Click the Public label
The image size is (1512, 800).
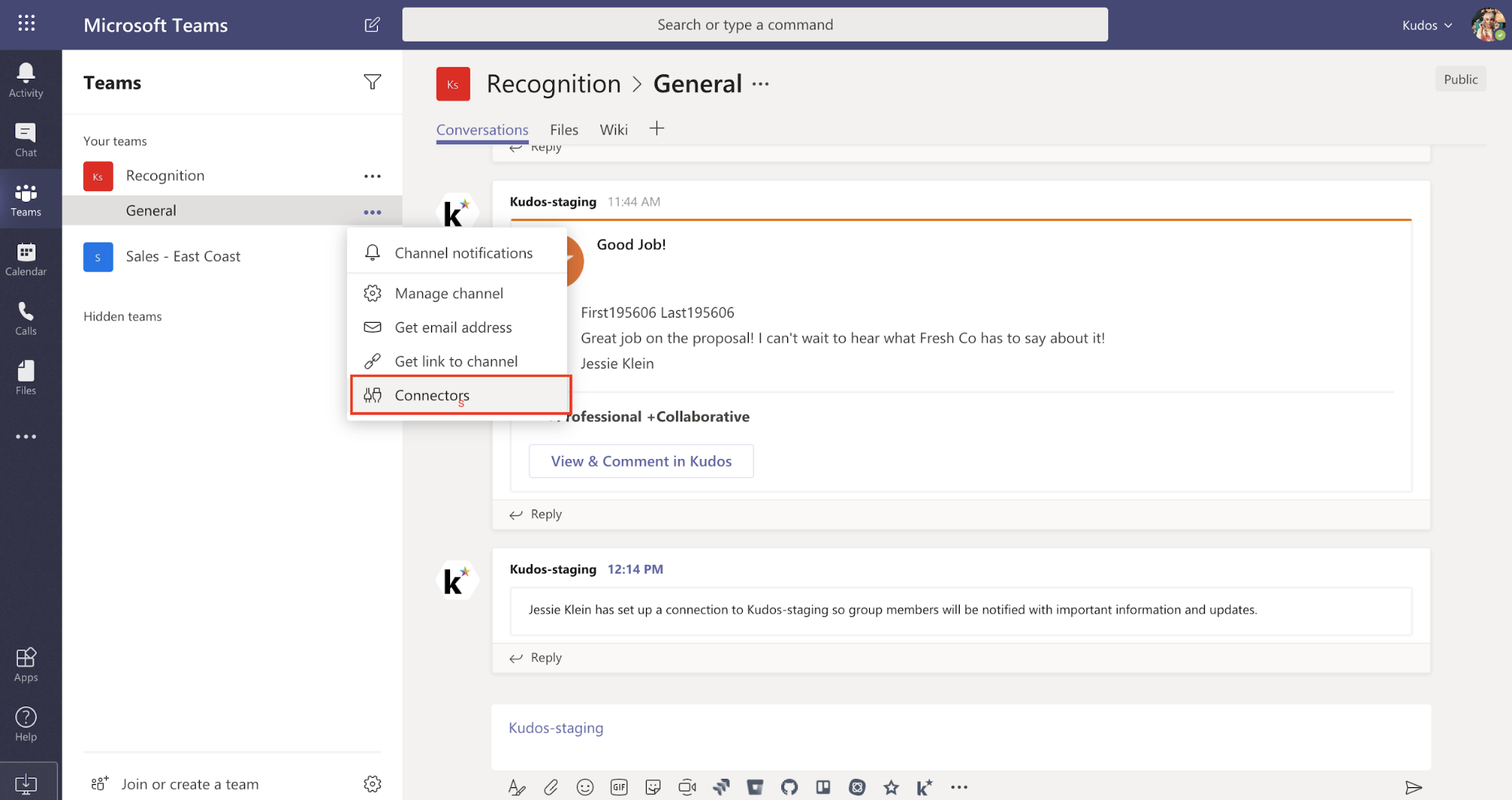tap(1460, 79)
